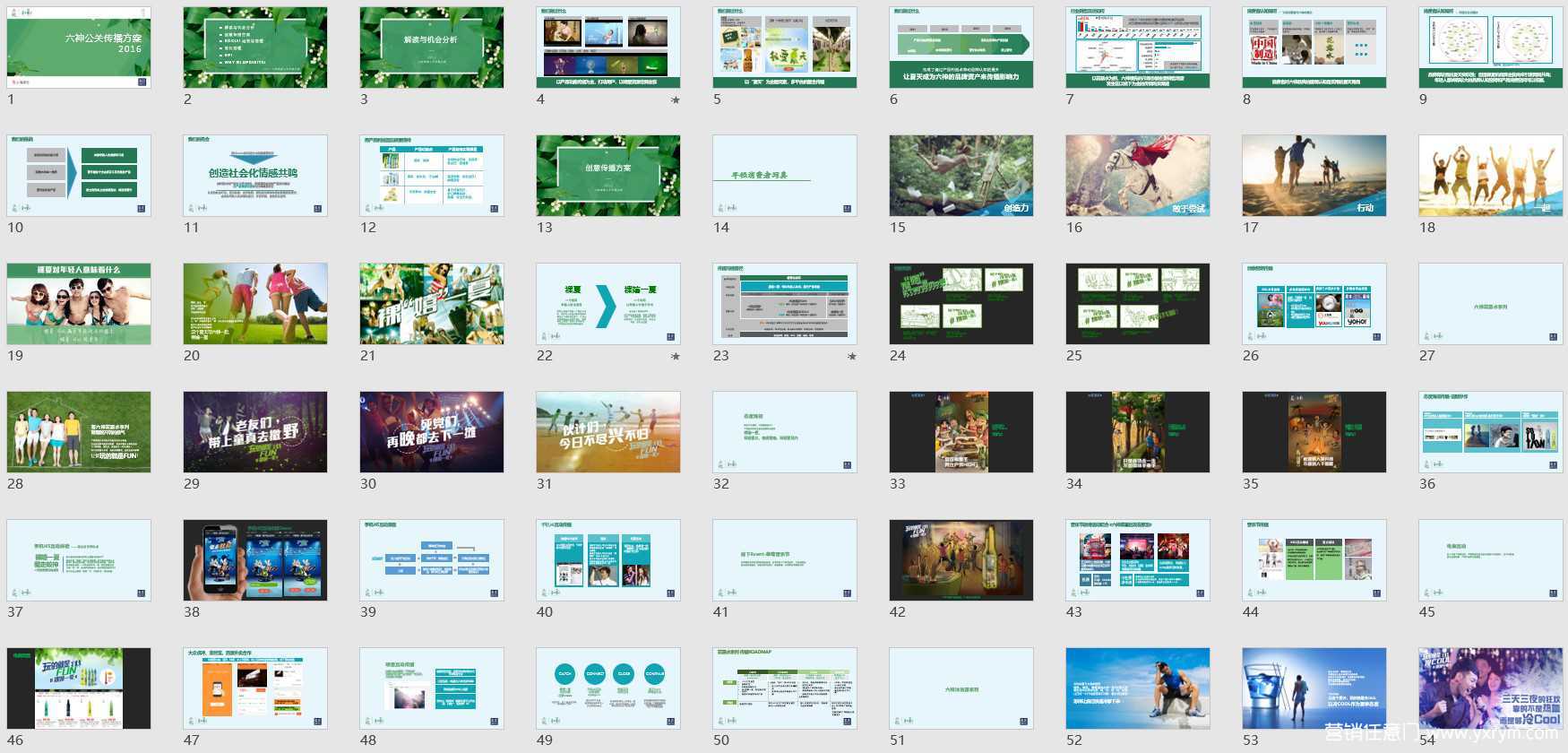This screenshot has width=1568, height=753.
Task: Select slide 44 thumbnail with green block
Action: [1314, 560]
